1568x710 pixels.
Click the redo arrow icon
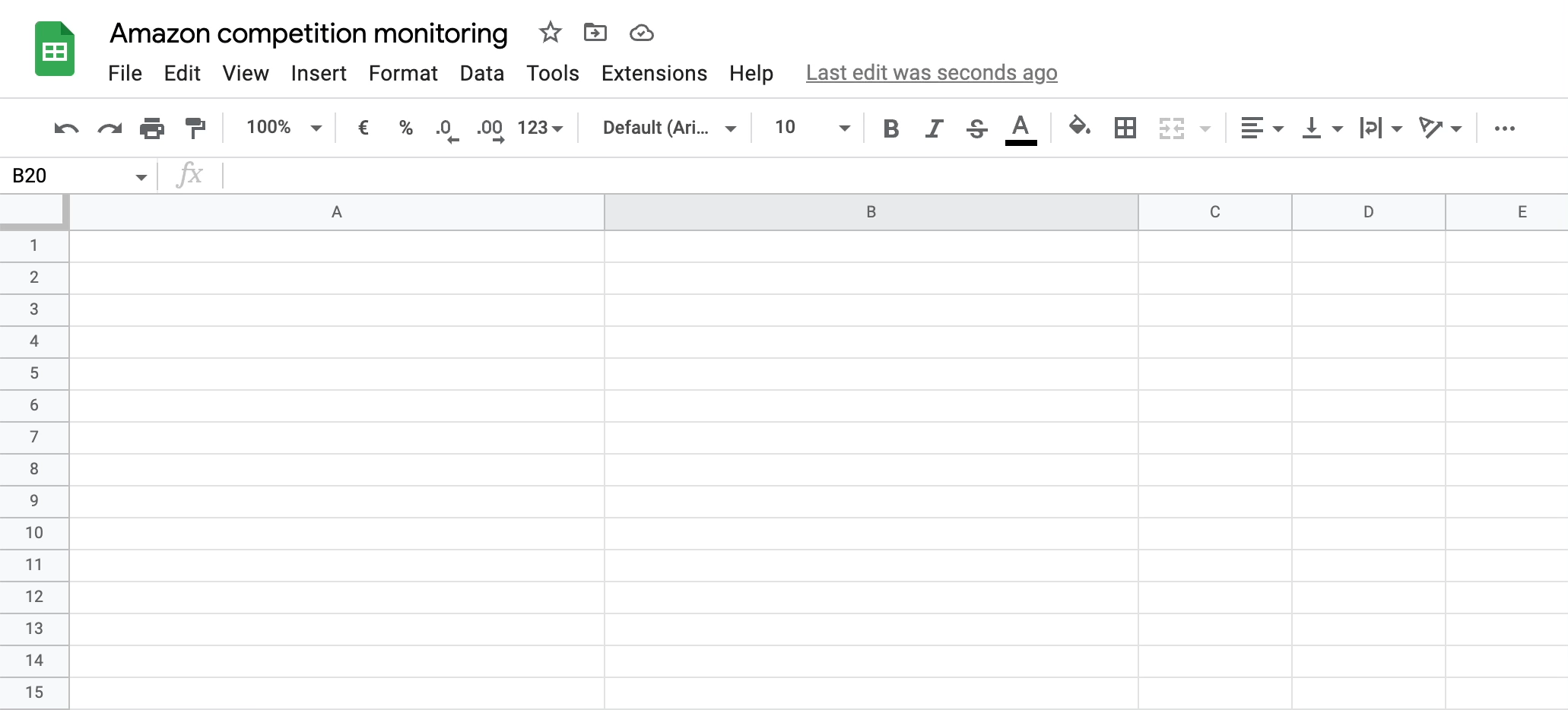110,128
